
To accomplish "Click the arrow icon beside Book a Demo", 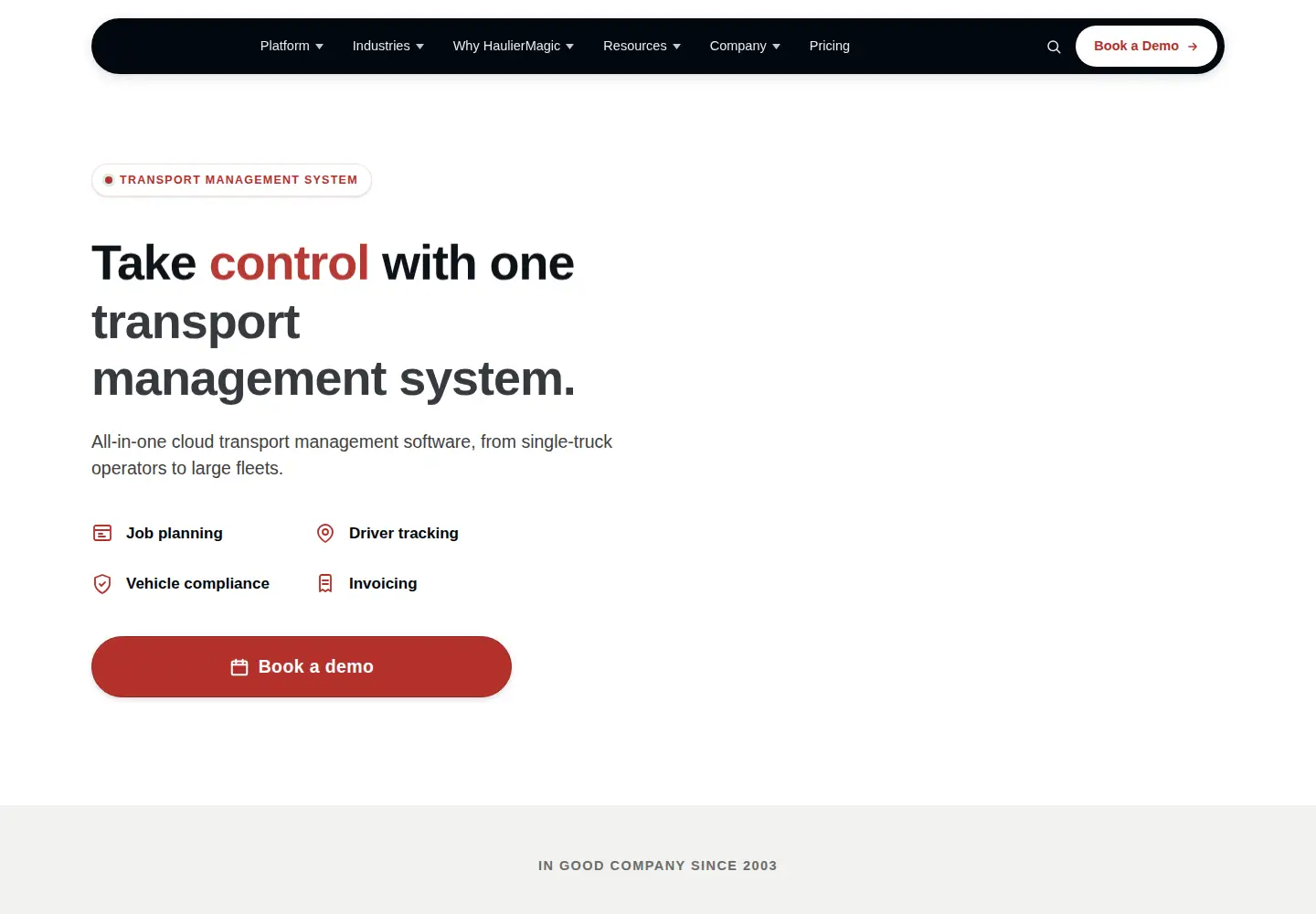I will (1193, 47).
